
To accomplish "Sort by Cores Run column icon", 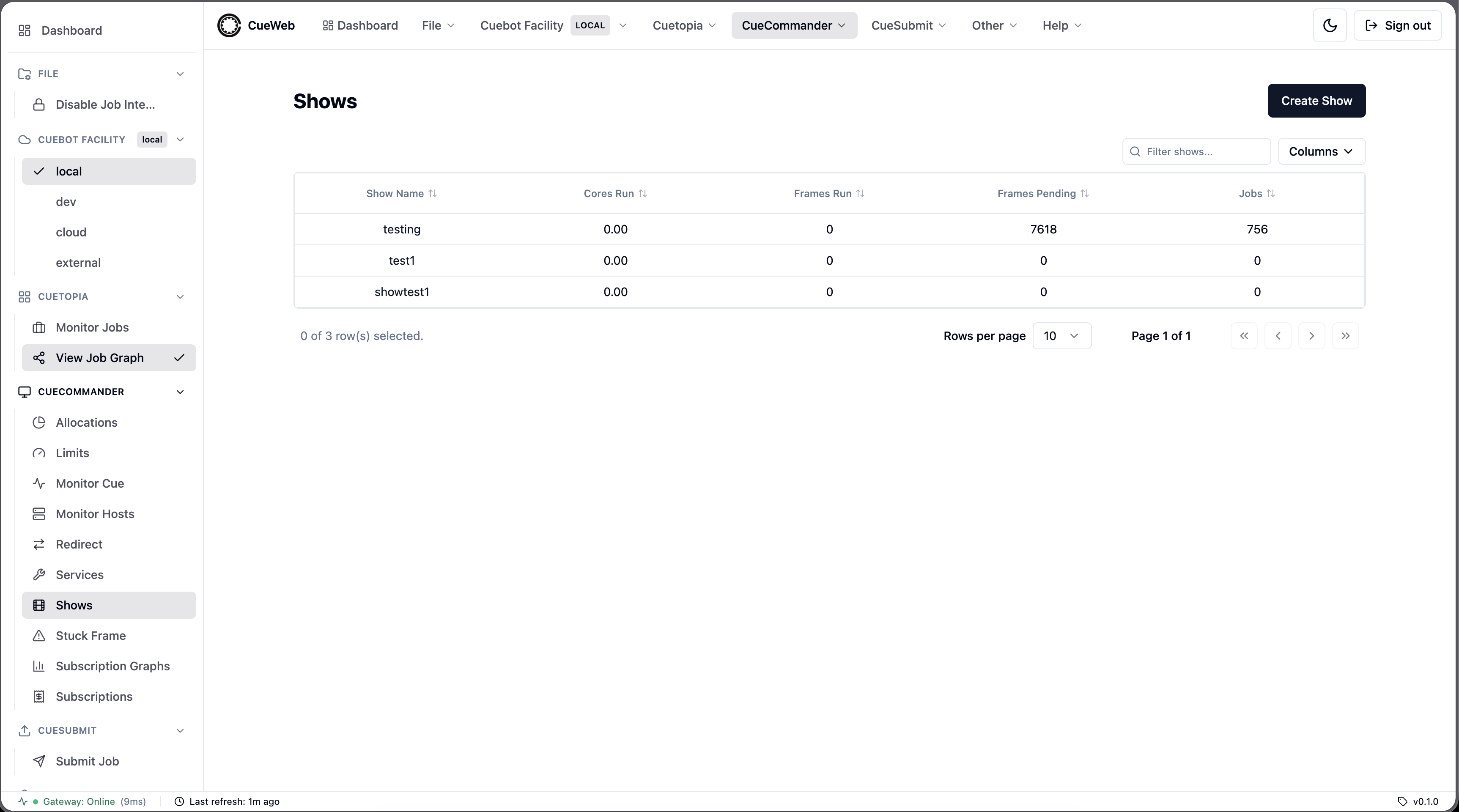I will (643, 194).
